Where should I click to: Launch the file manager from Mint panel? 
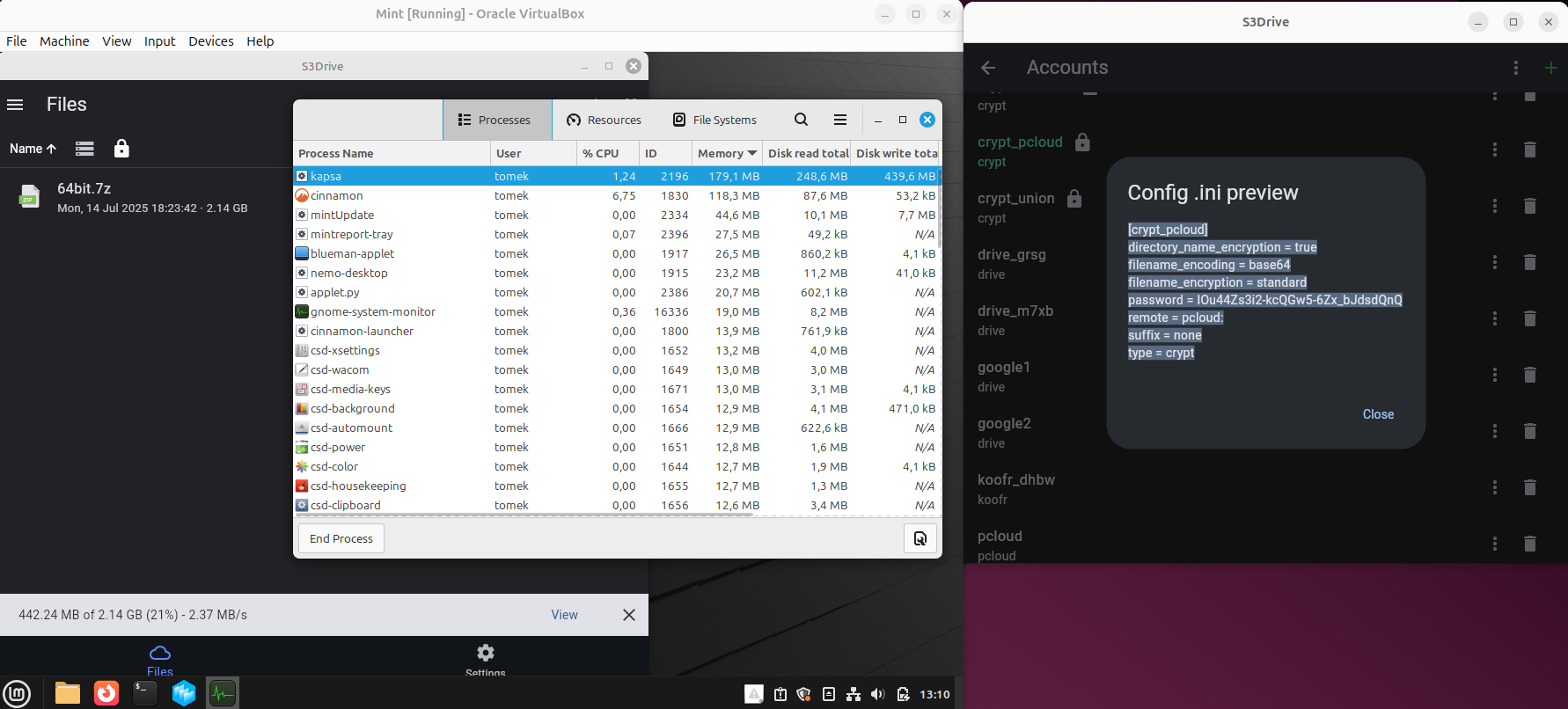pyautogui.click(x=68, y=693)
